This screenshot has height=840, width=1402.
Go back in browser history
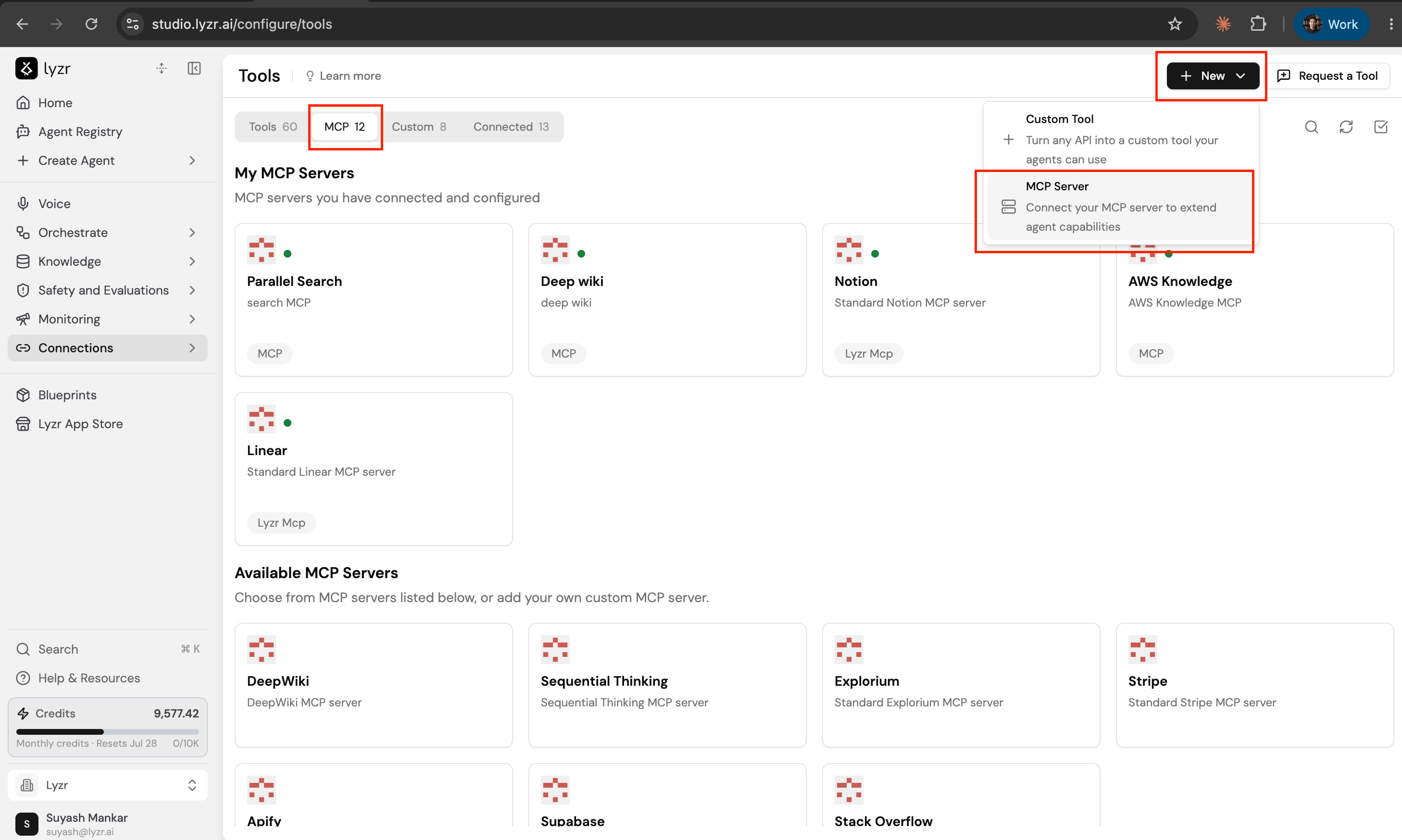(23, 24)
